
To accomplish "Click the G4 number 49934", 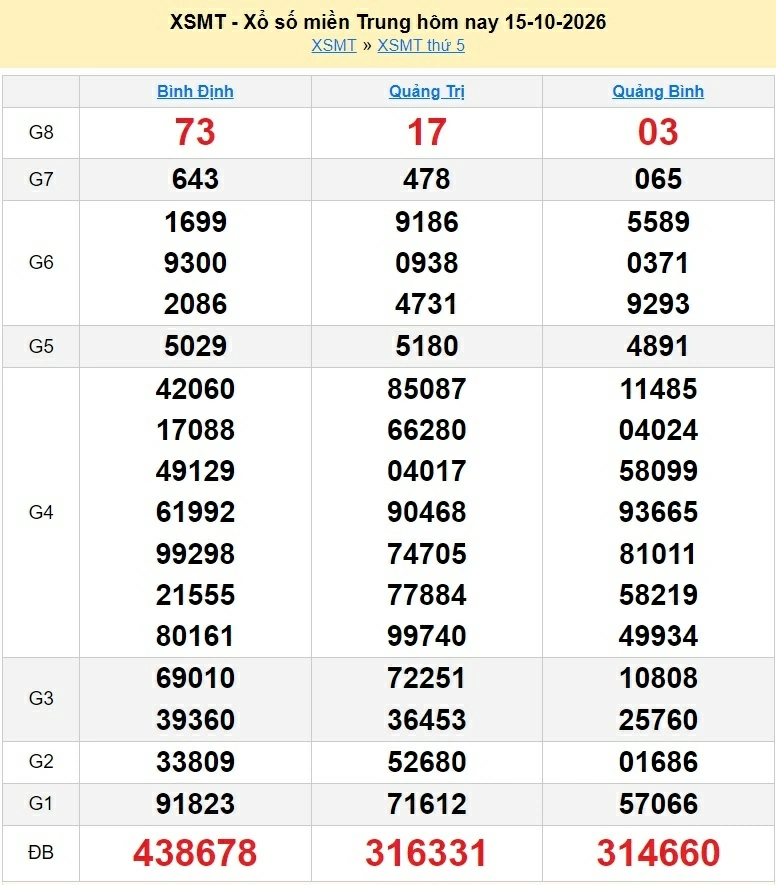I will (x=658, y=637).
